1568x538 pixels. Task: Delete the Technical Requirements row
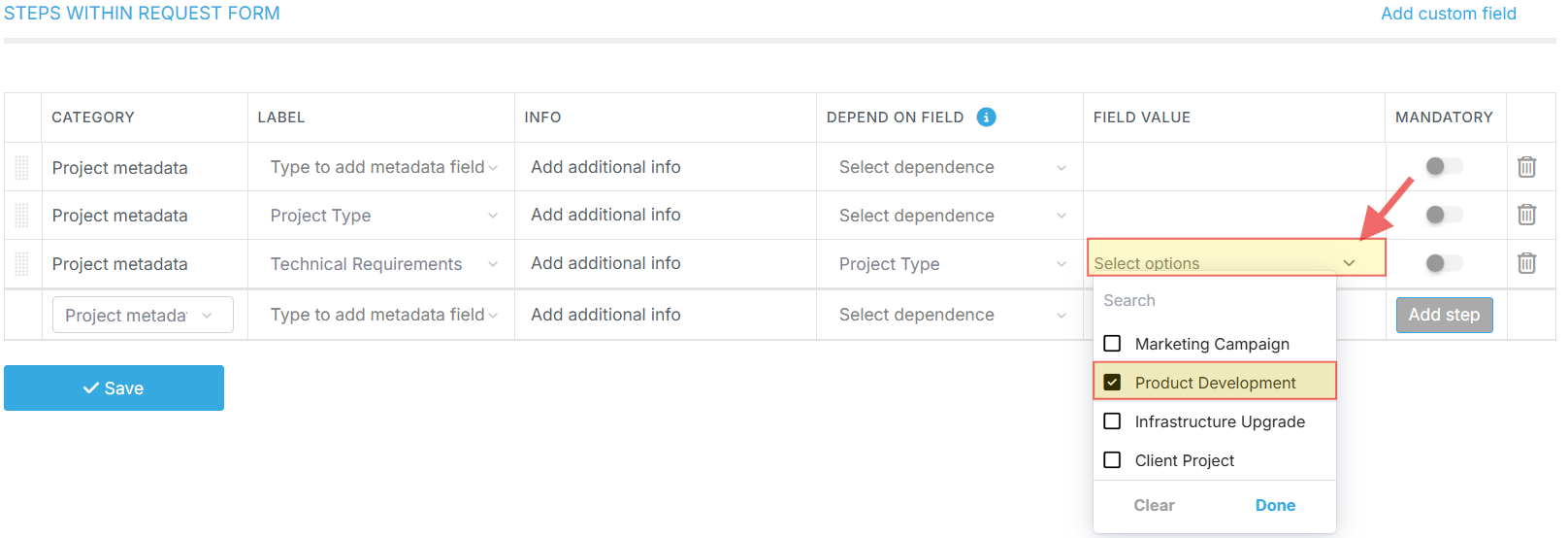pos(1526,263)
